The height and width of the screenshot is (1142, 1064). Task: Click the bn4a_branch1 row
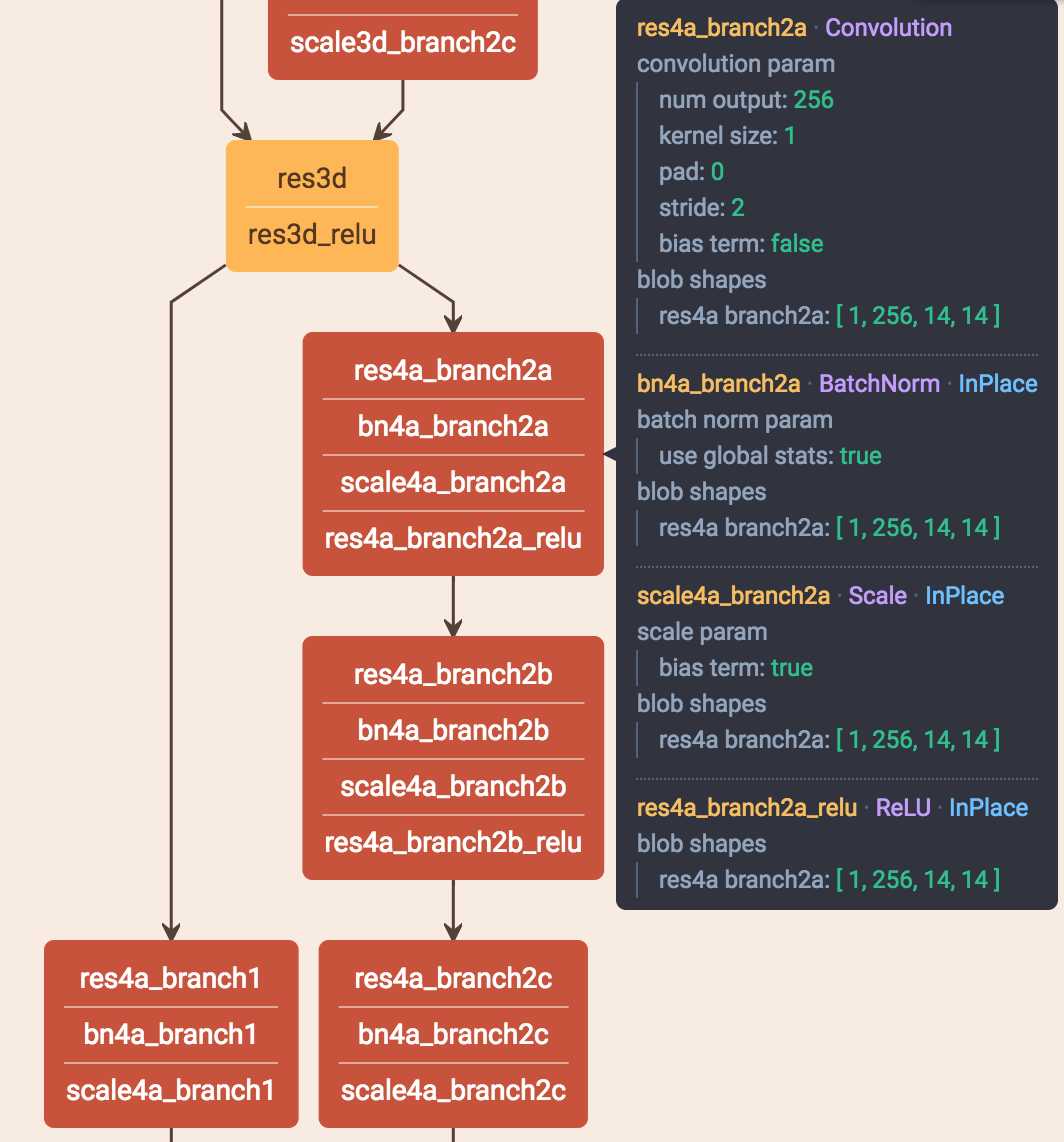170,1034
